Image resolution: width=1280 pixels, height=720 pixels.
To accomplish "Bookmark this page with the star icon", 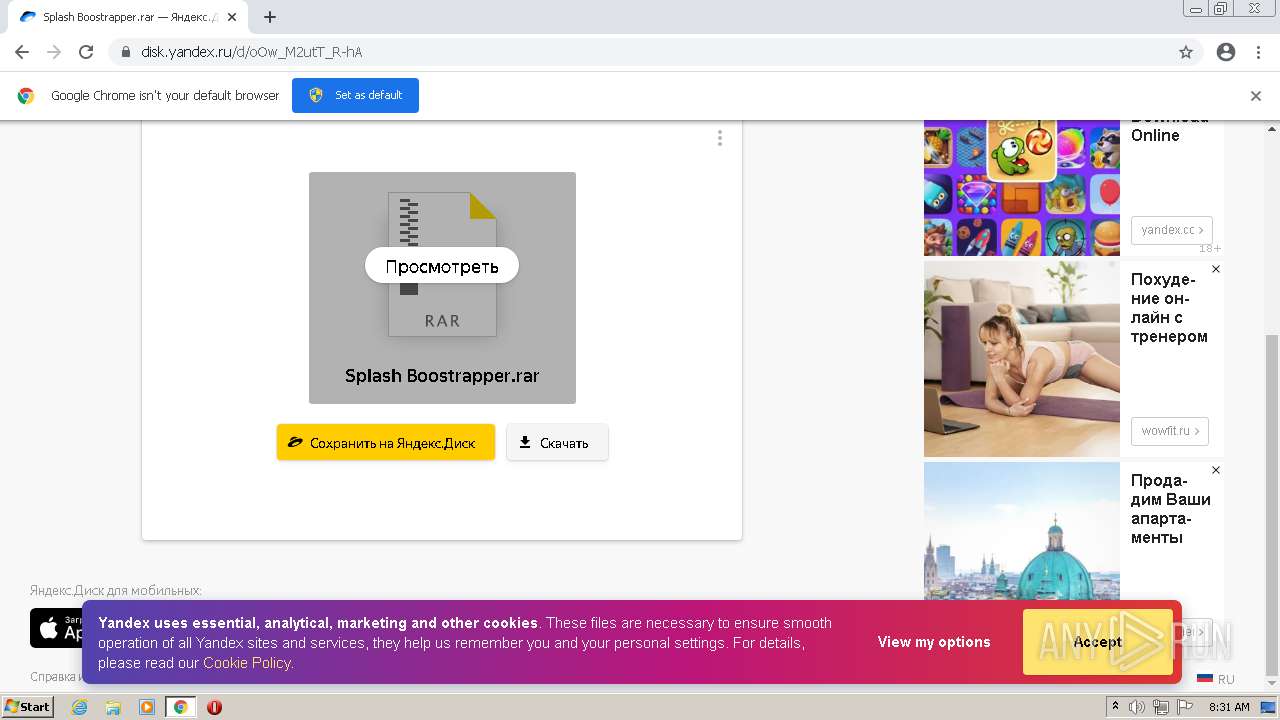I will point(1186,52).
